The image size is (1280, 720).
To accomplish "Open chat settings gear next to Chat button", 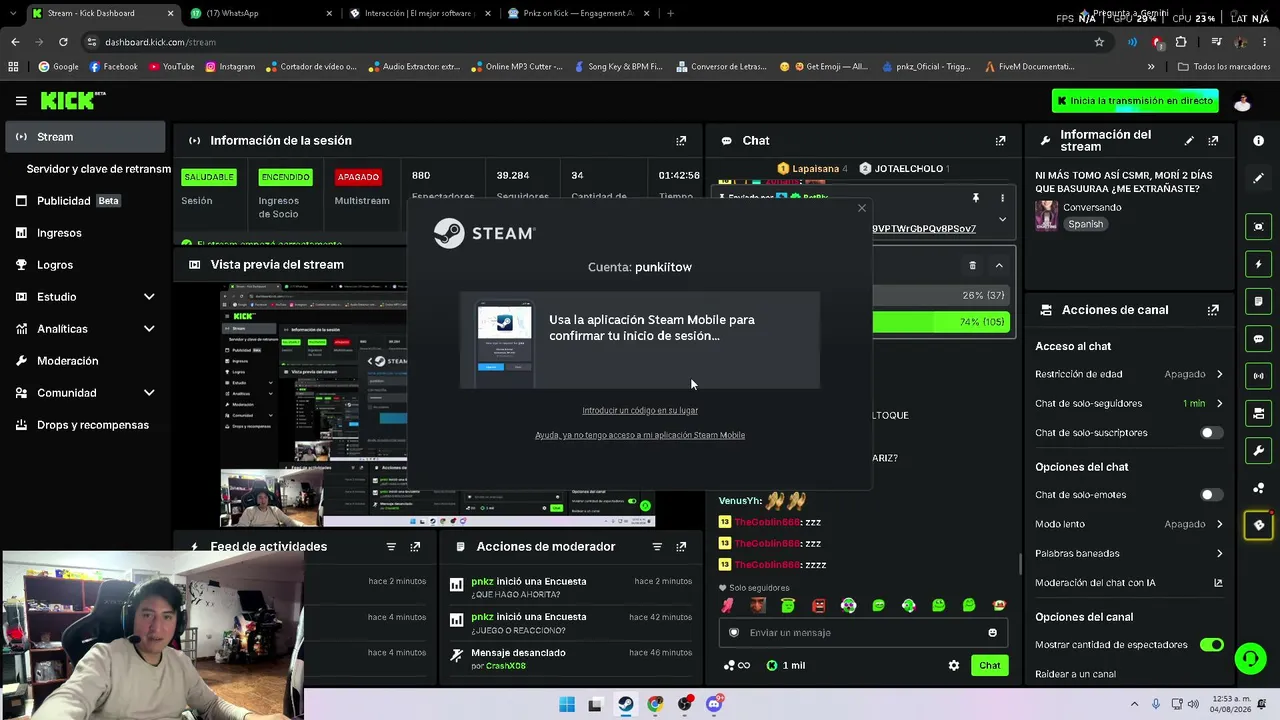I will (953, 665).
